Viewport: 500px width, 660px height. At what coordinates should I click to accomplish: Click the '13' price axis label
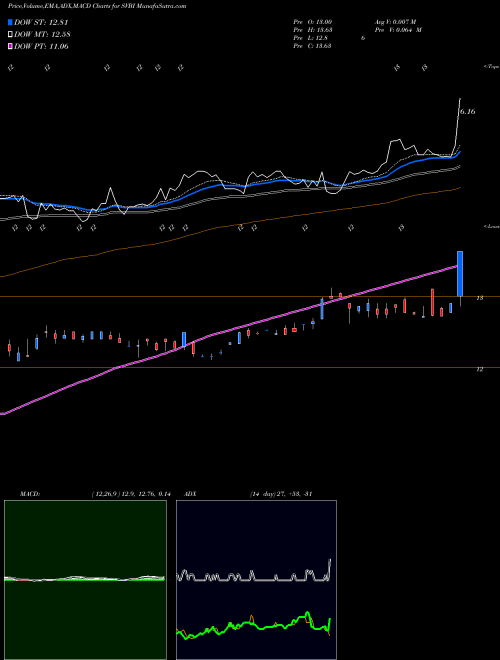click(479, 298)
